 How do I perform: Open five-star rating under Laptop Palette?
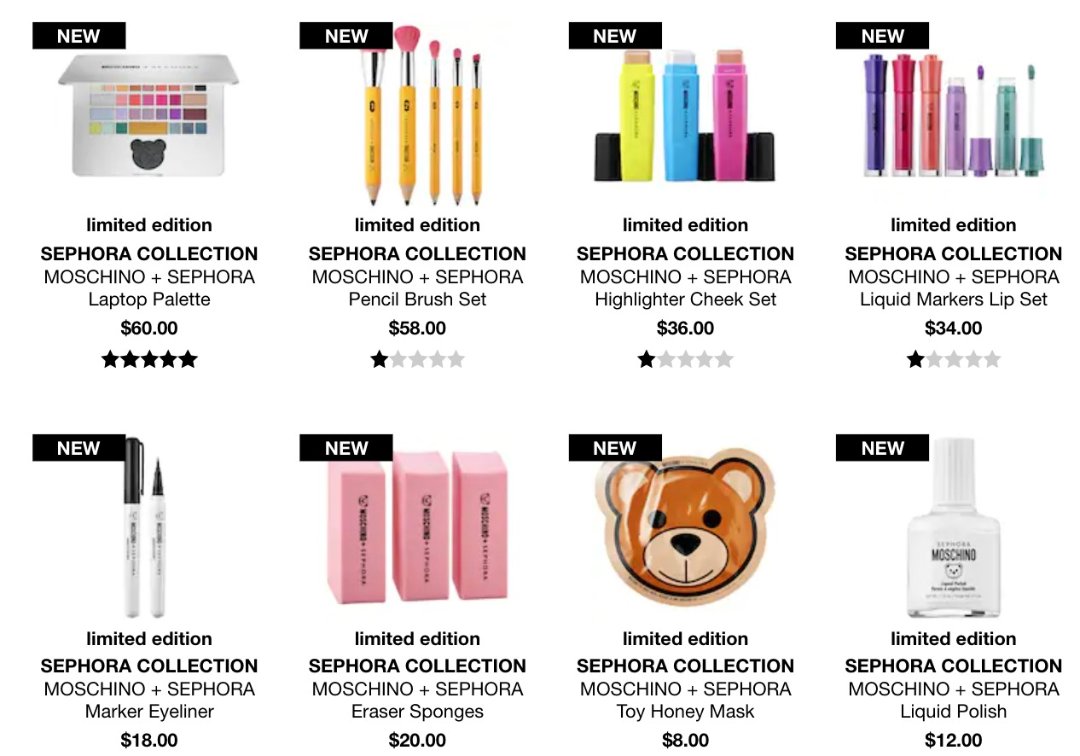(x=149, y=359)
